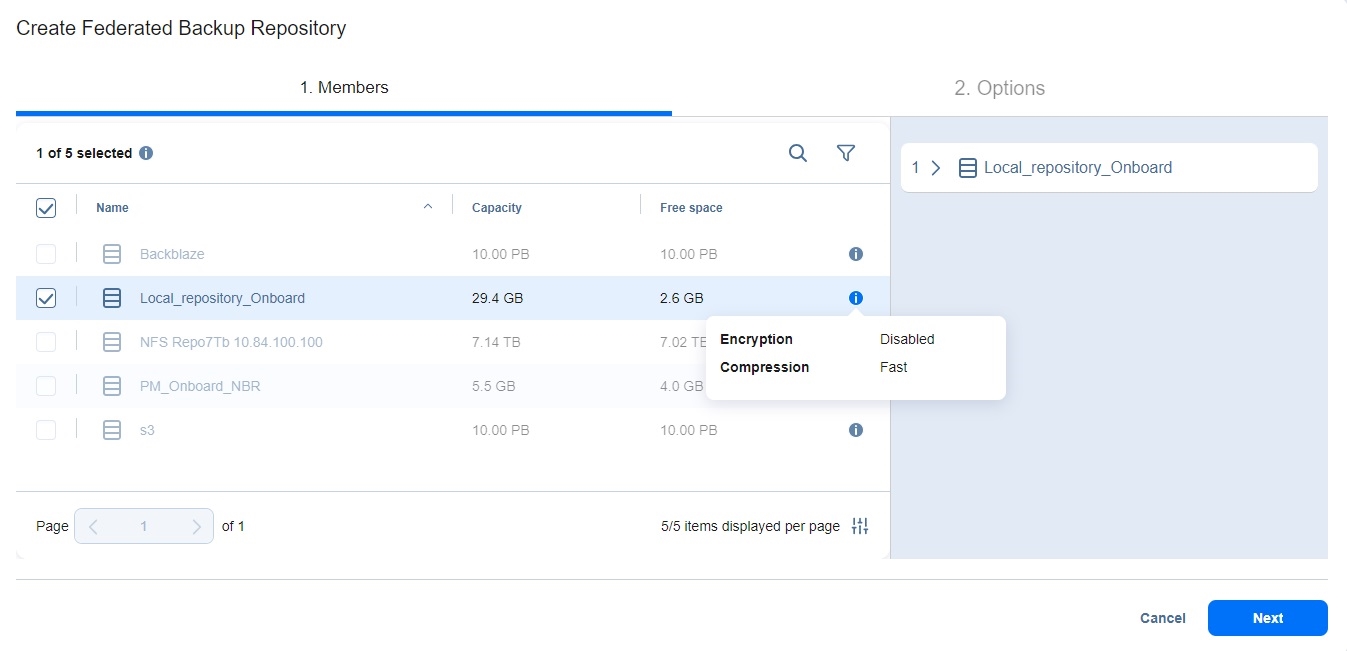Viewport: 1347px width, 651px height.
Task: Uncheck the Local_repository_Onboard checkbox
Action: click(x=46, y=298)
